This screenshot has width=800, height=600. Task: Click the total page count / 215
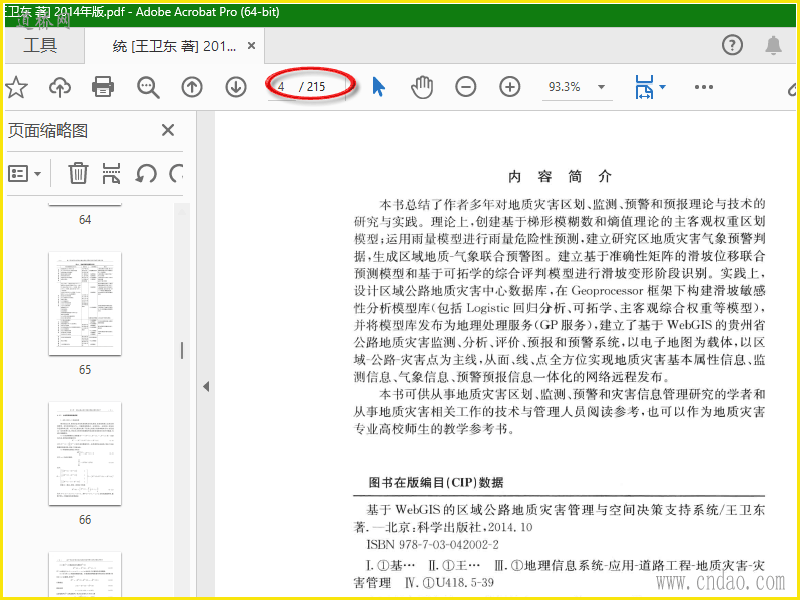[x=312, y=87]
